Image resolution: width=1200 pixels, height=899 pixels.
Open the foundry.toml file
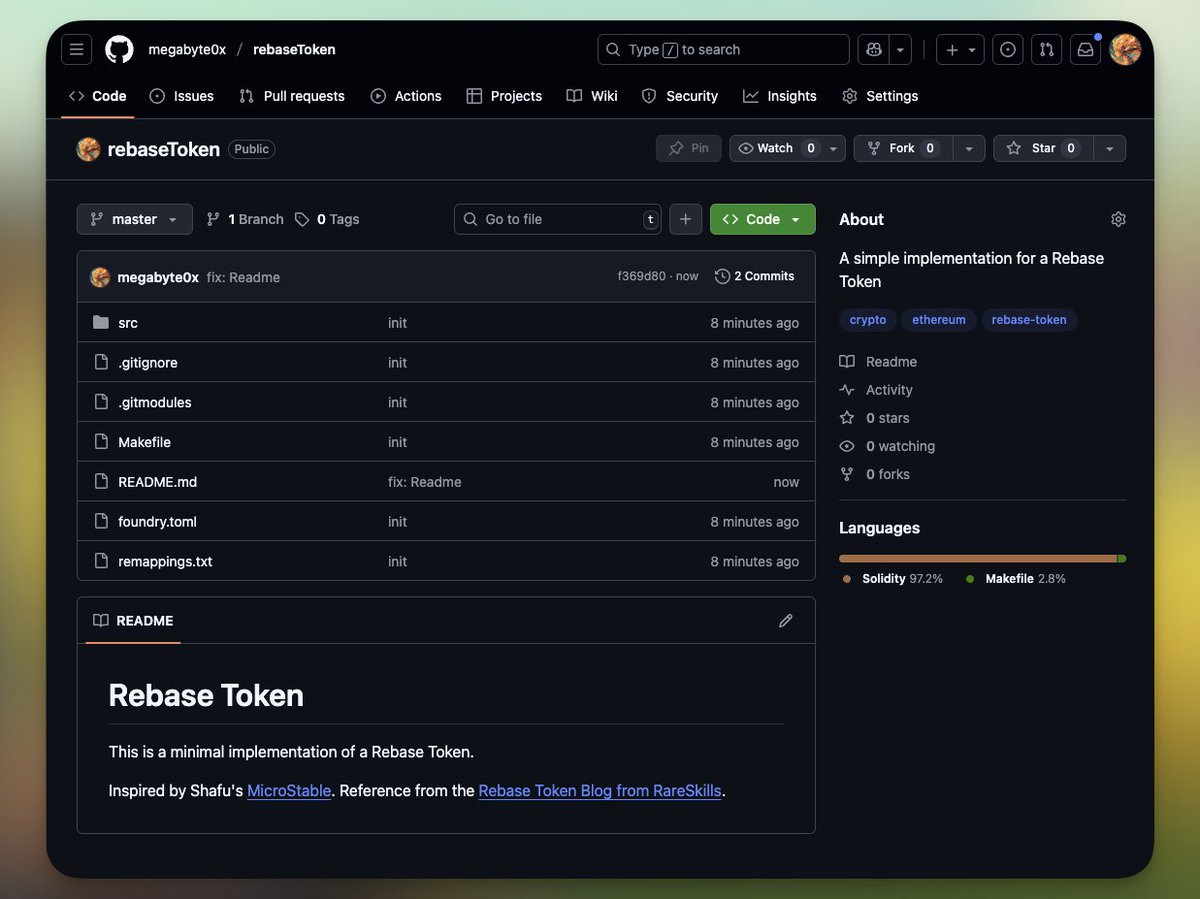157,522
